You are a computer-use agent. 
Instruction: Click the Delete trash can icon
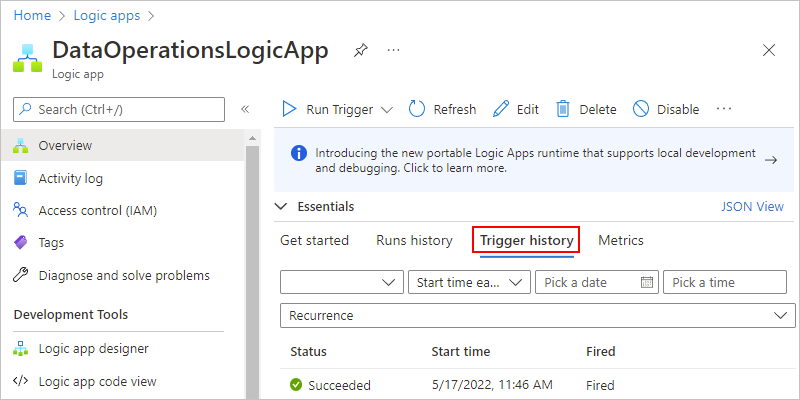(563, 109)
